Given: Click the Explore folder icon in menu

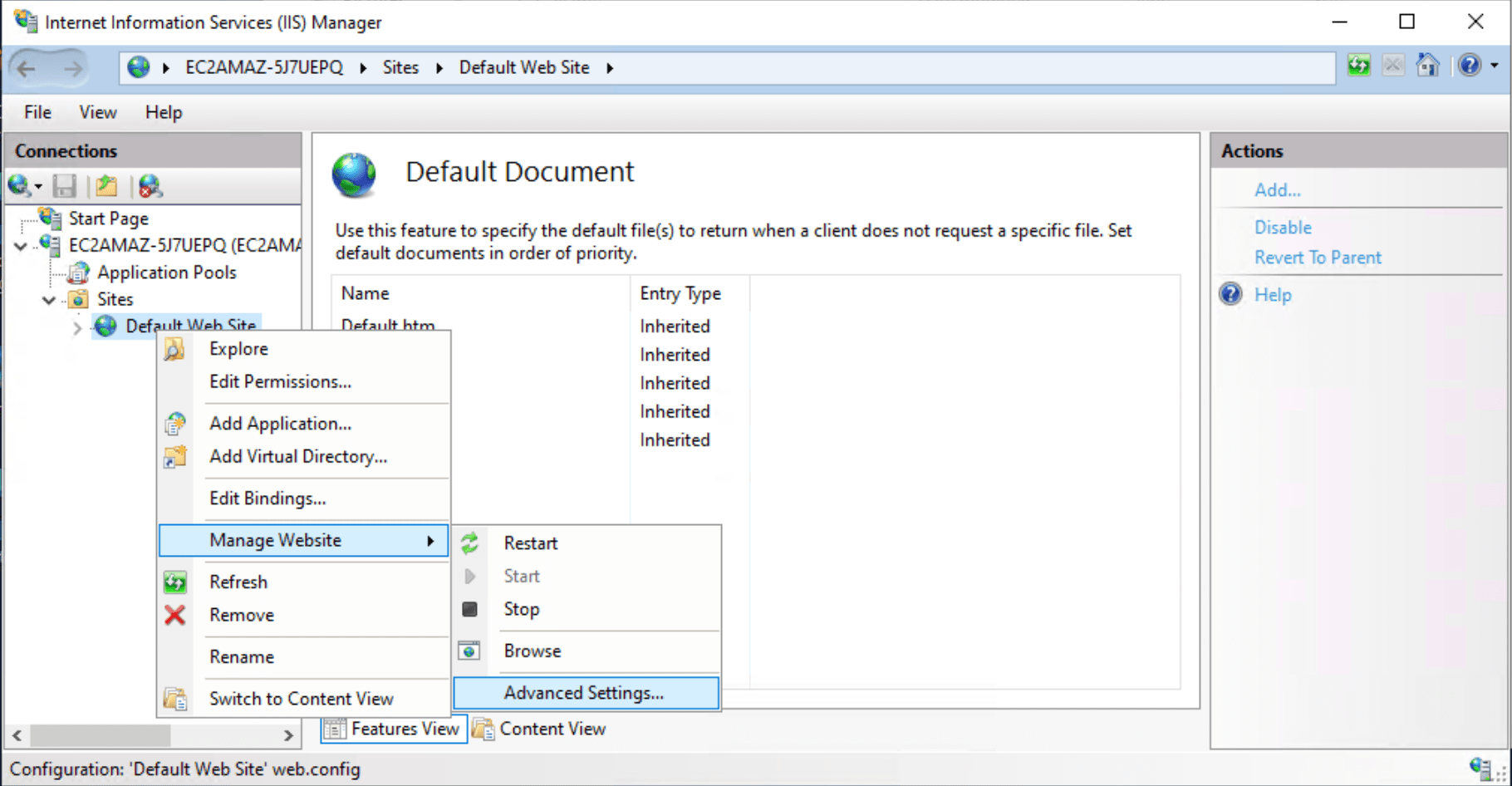Looking at the screenshot, I should coord(174,349).
